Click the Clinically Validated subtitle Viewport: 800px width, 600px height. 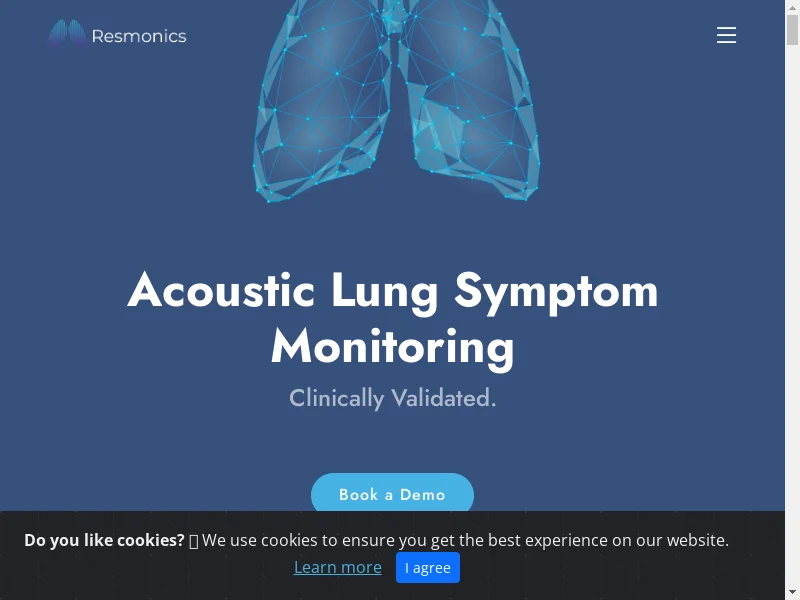pos(392,398)
